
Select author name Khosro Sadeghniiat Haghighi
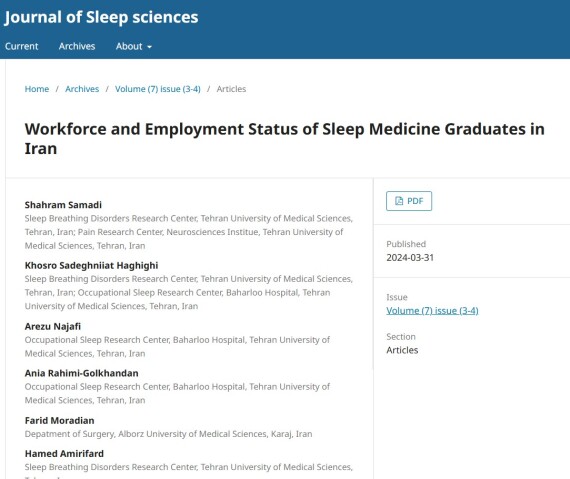(91, 266)
